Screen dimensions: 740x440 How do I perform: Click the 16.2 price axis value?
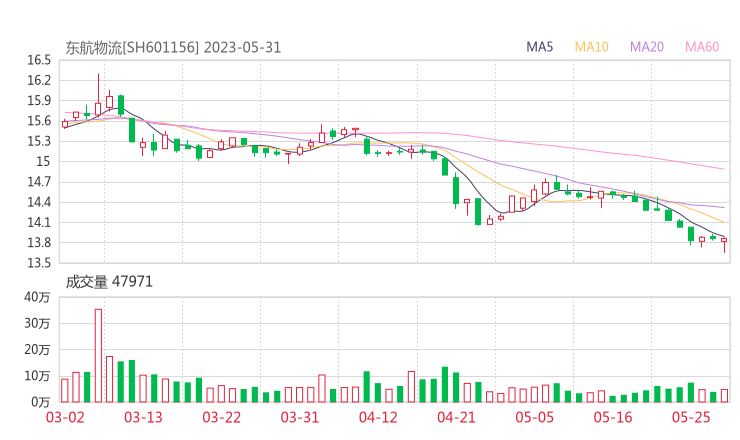[39, 81]
